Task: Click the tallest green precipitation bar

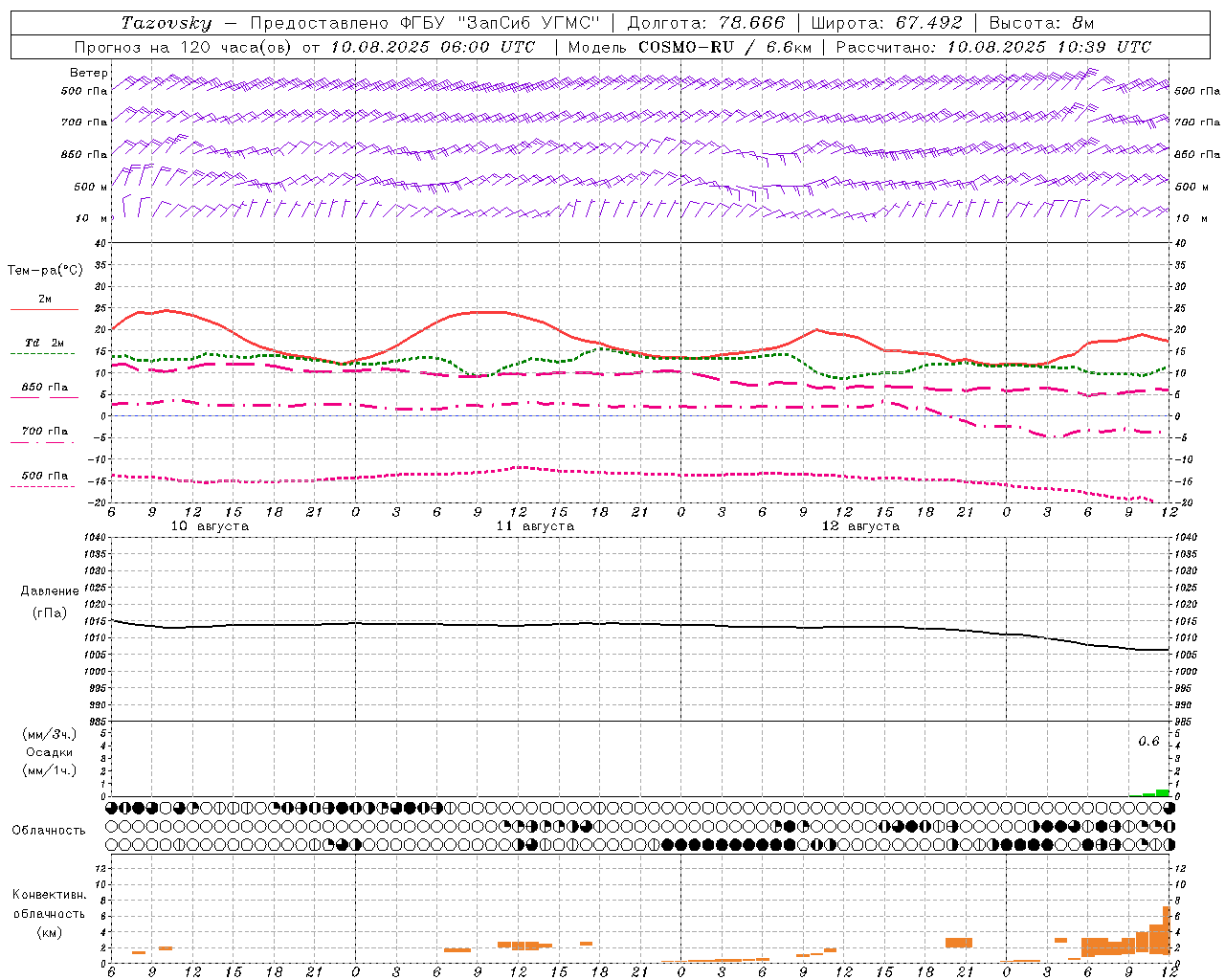Action: [x=1162, y=792]
